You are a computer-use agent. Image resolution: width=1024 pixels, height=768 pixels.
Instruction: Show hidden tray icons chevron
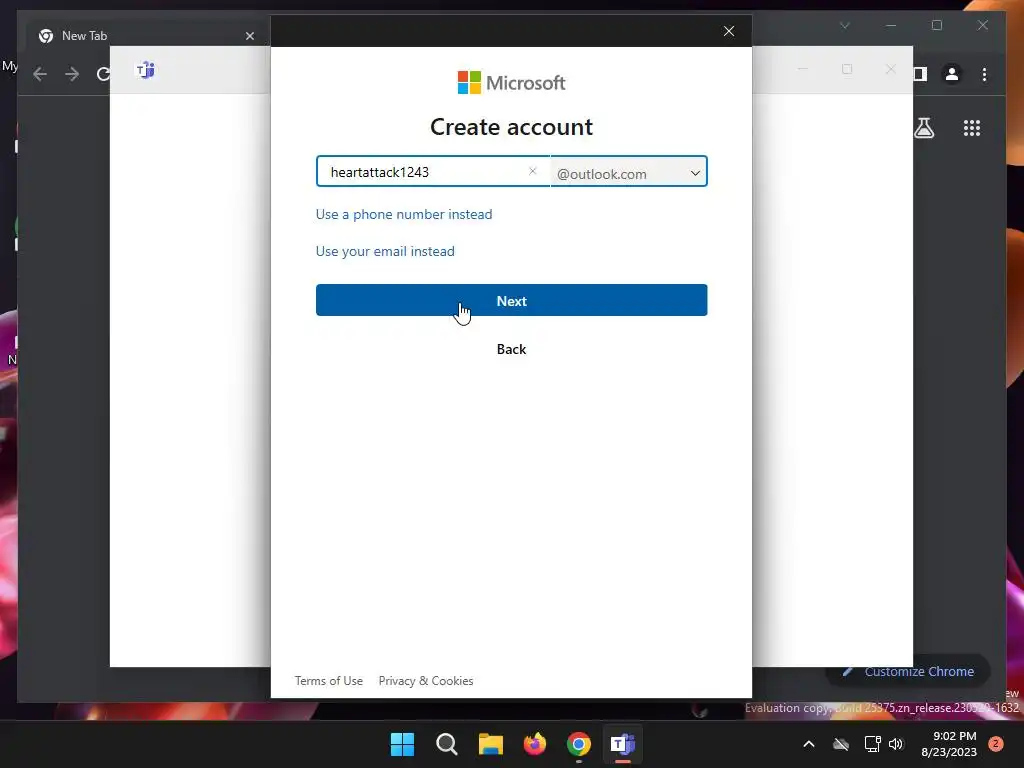pos(808,744)
